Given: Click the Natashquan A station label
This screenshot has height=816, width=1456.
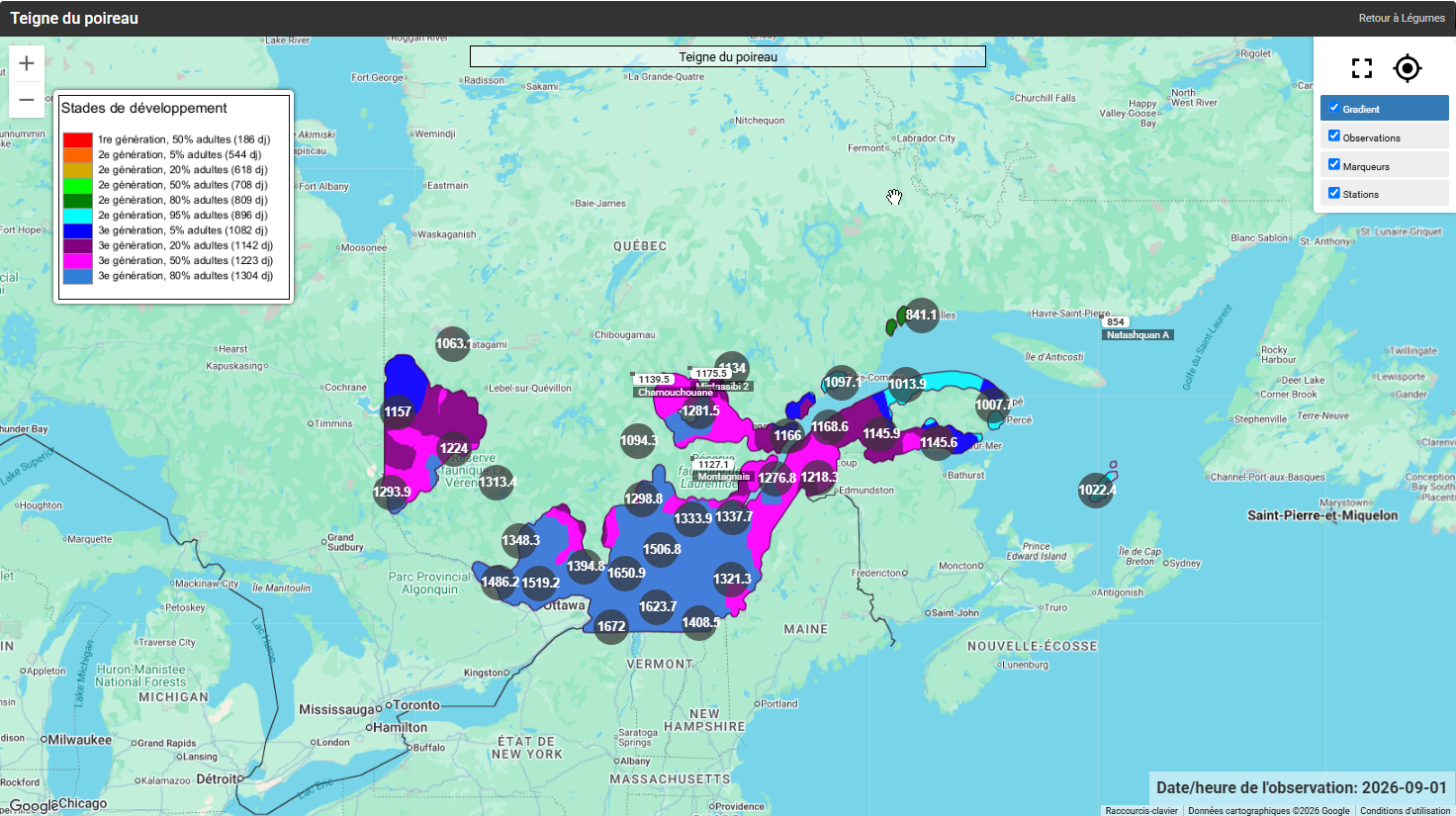Looking at the screenshot, I should pyautogui.click(x=1137, y=335).
